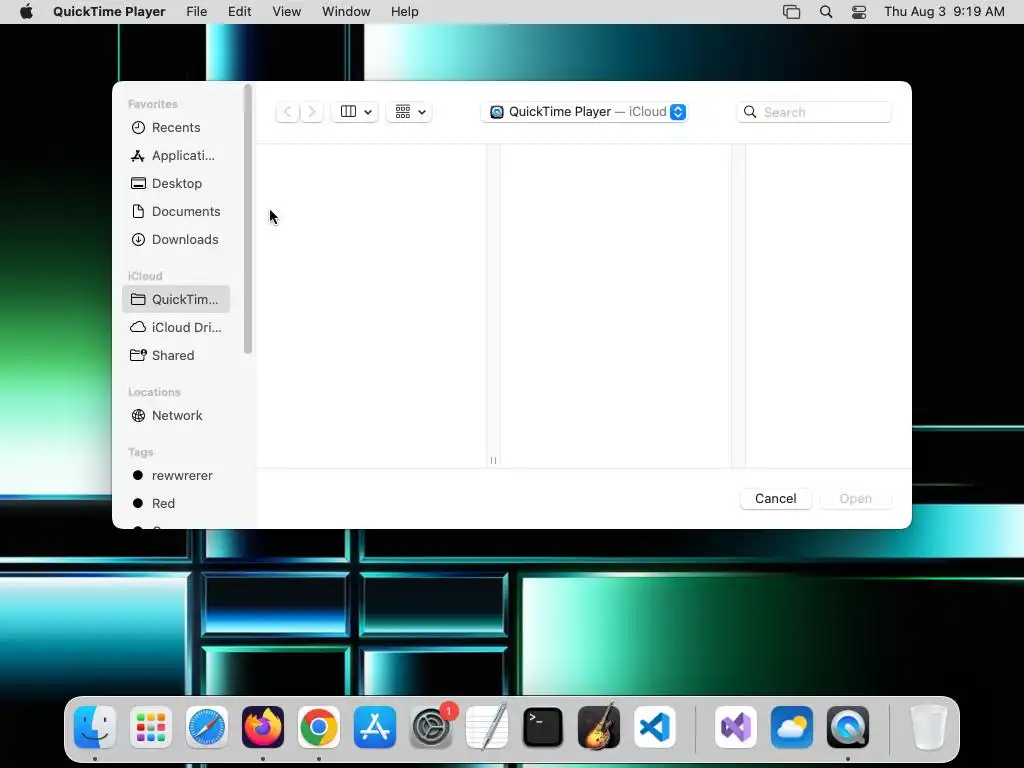Image resolution: width=1024 pixels, height=768 pixels.
Task: Go back in the file dialog
Action: (x=287, y=112)
